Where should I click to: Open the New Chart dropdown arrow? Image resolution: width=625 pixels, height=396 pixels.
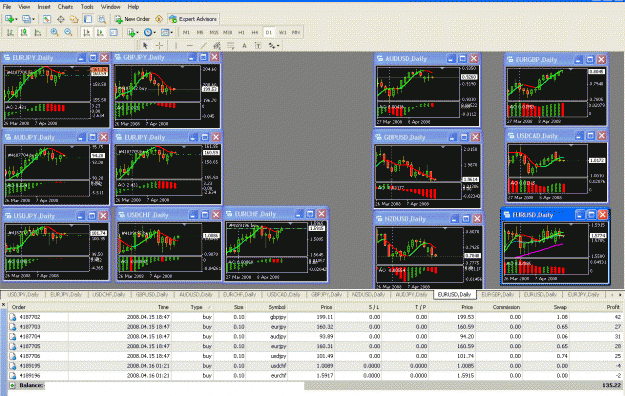tap(16, 19)
